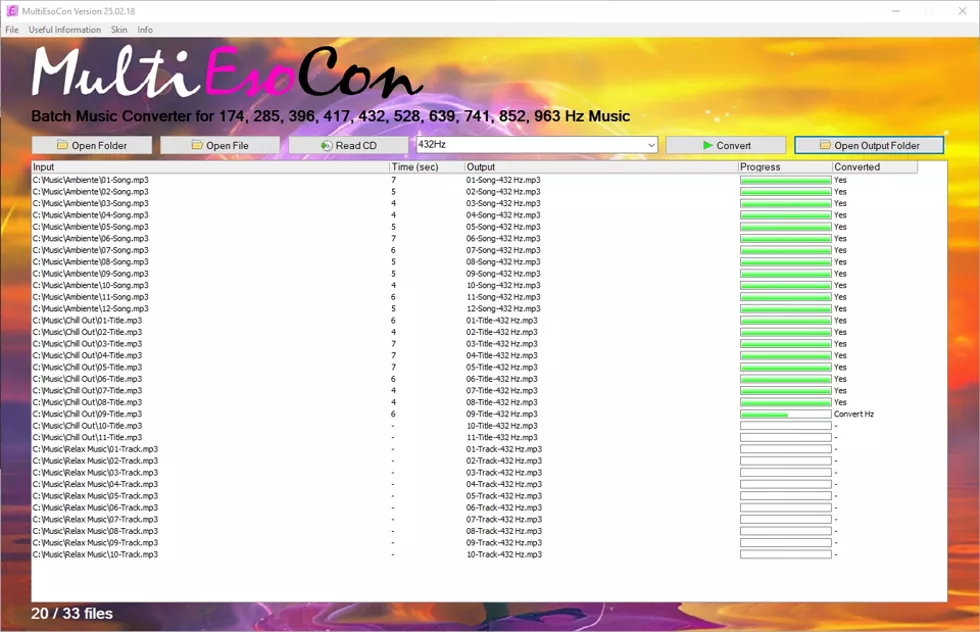Click the Read CD button

[348, 145]
